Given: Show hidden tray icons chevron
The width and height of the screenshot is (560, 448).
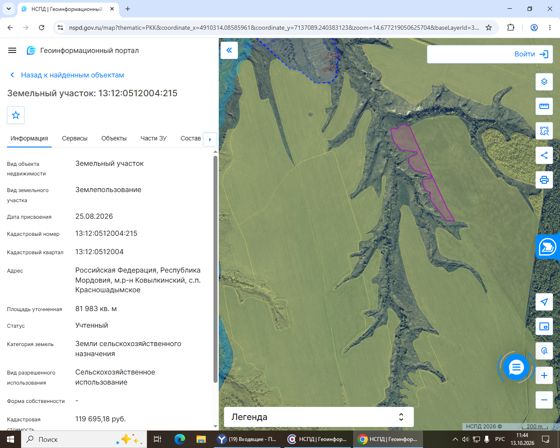Looking at the screenshot, I should (x=455, y=439).
